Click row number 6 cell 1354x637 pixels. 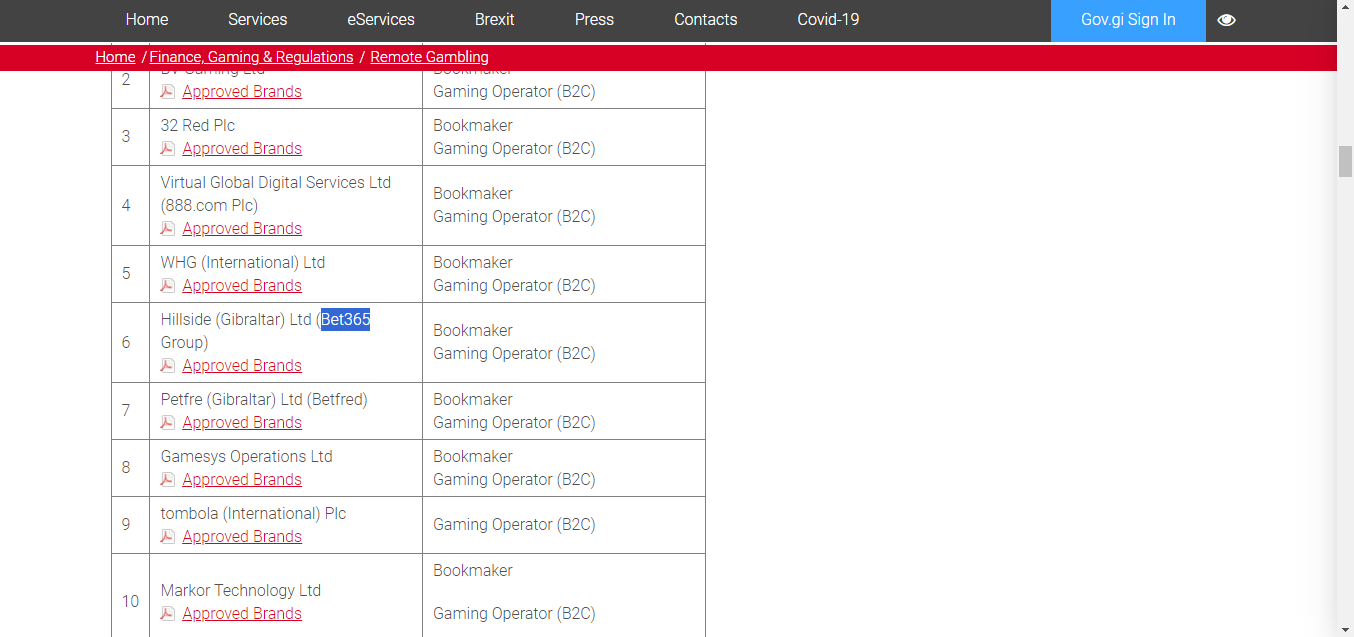point(130,342)
